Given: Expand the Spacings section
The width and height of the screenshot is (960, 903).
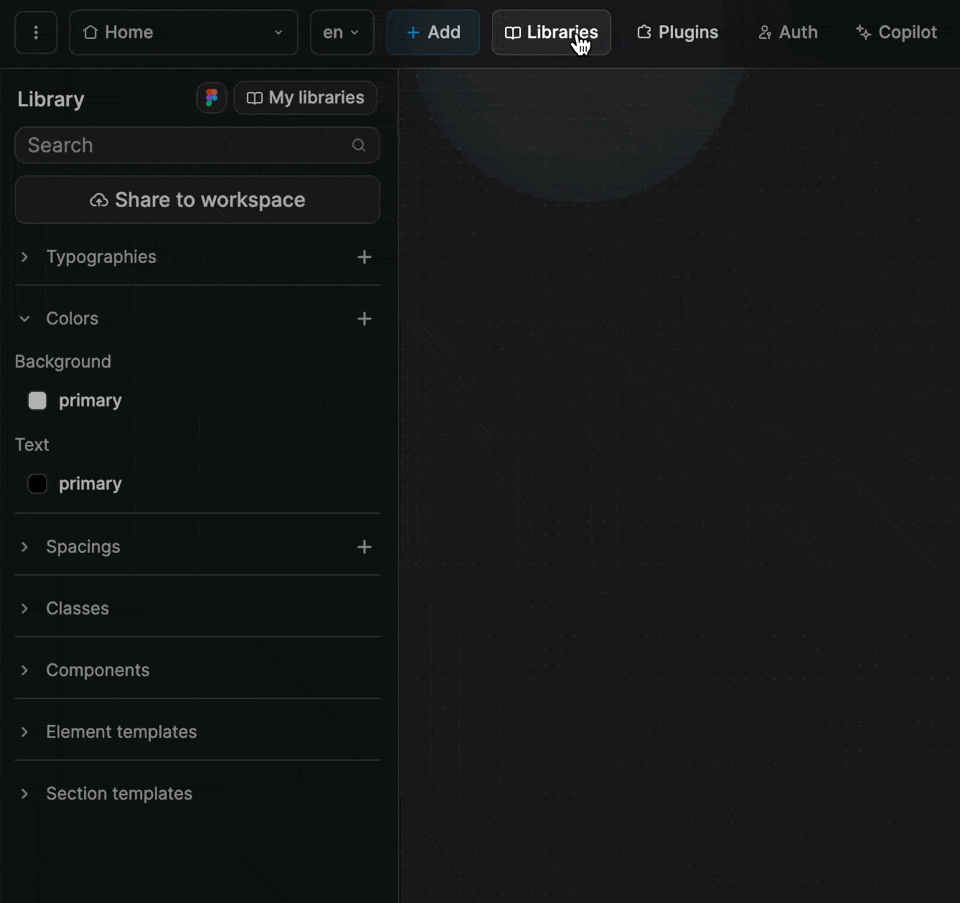Looking at the screenshot, I should point(23,546).
